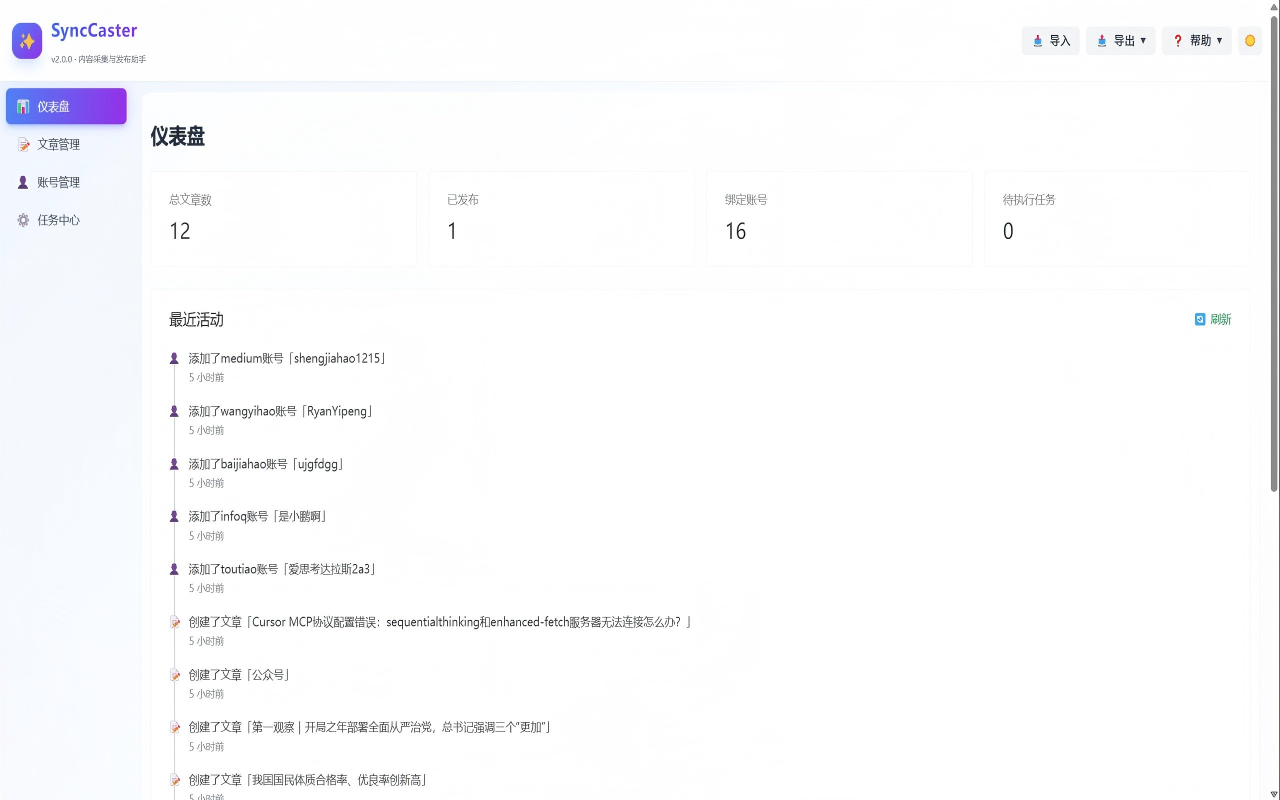Click the SyncCaster sparkle logo icon
Viewport: 1280px width, 800px height.
[x=27, y=41]
